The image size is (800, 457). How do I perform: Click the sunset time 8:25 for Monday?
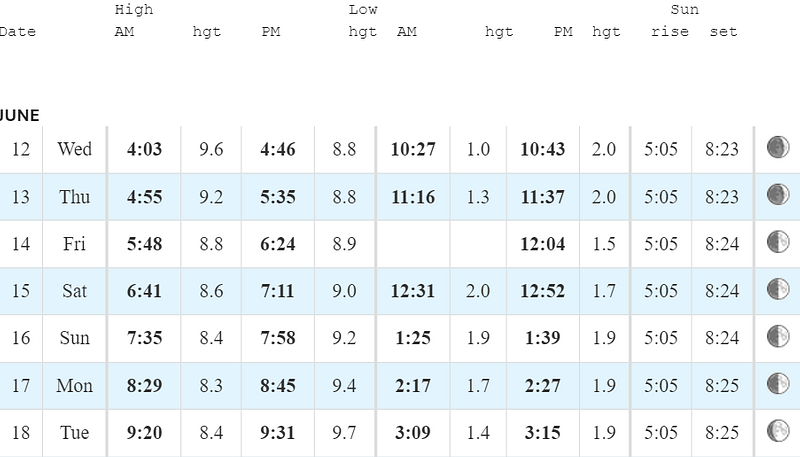coord(722,386)
